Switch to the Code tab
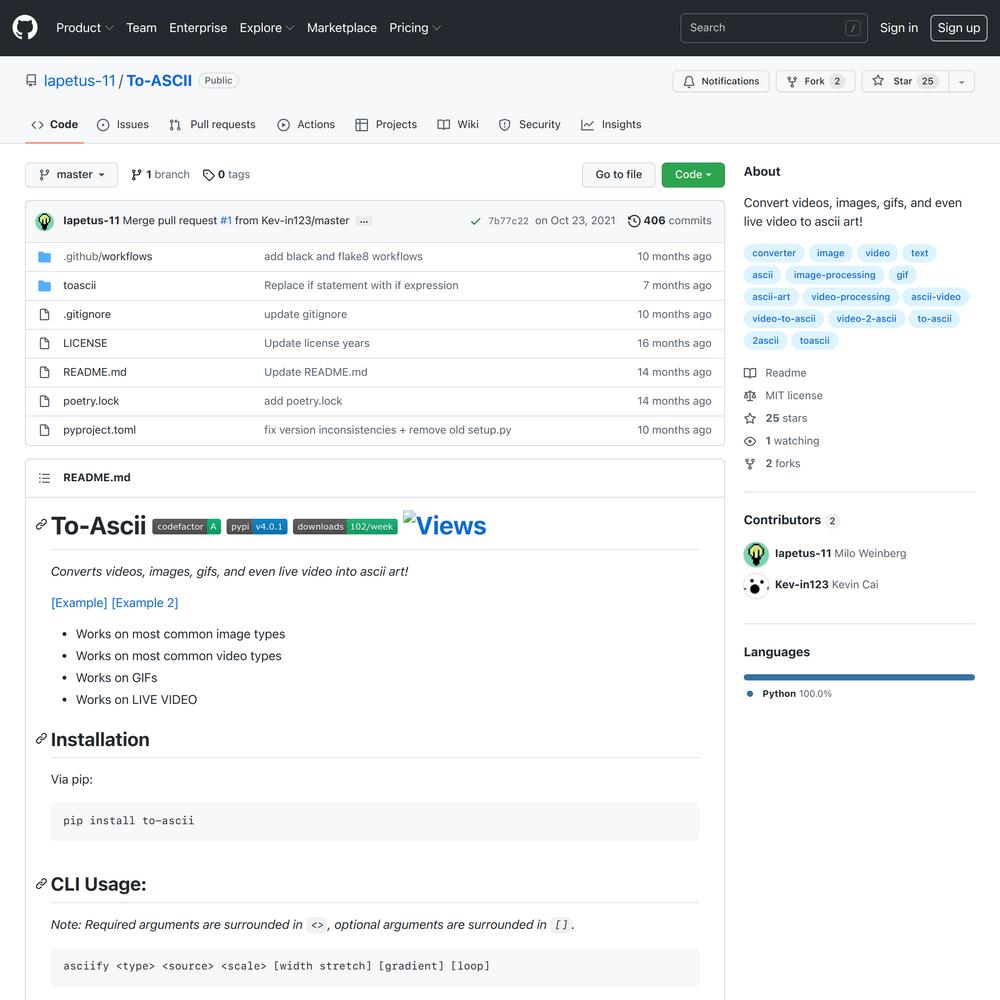The height and width of the screenshot is (1000, 1000). [55, 125]
